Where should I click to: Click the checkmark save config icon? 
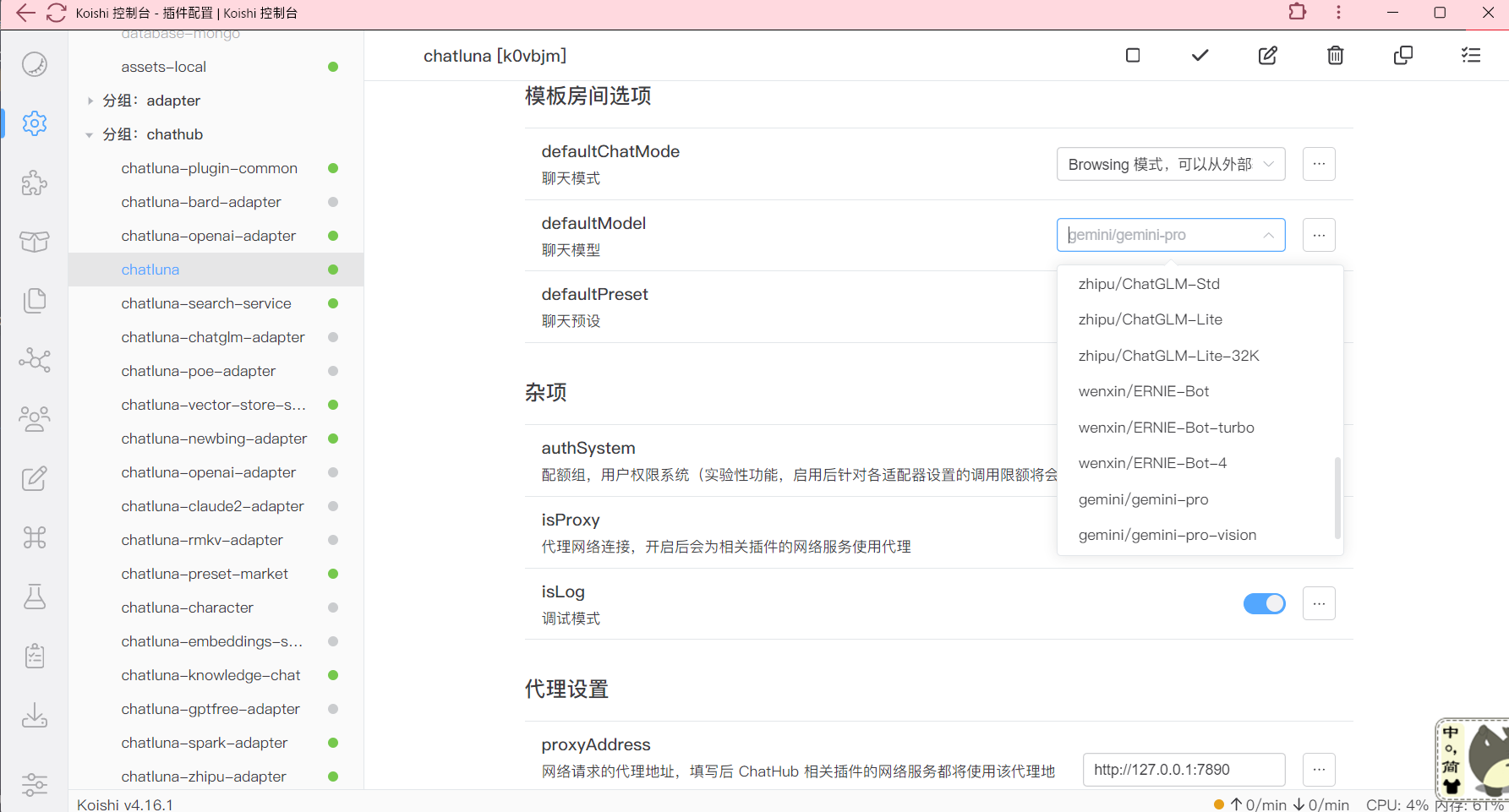(x=1200, y=56)
